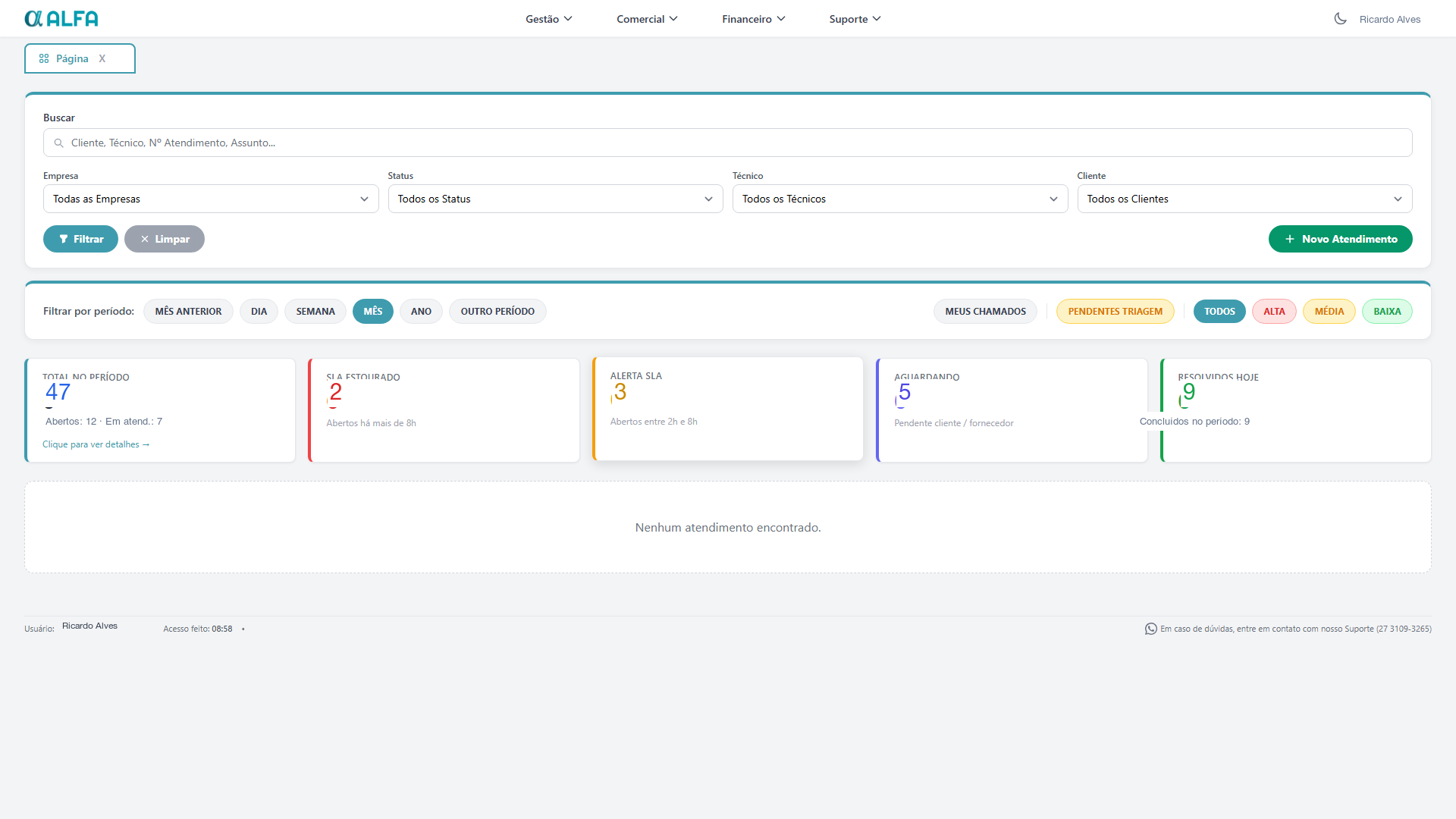
Task: Open the Total no Período card
Action: coord(160,410)
